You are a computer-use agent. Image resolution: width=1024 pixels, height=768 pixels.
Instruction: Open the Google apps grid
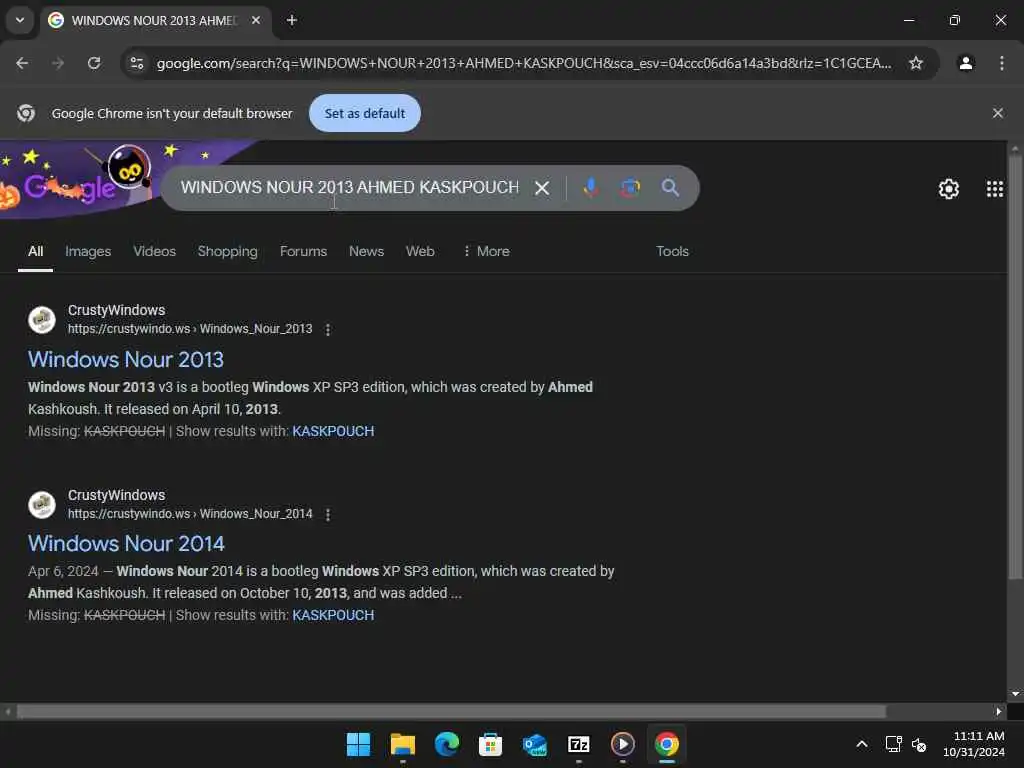pos(994,189)
